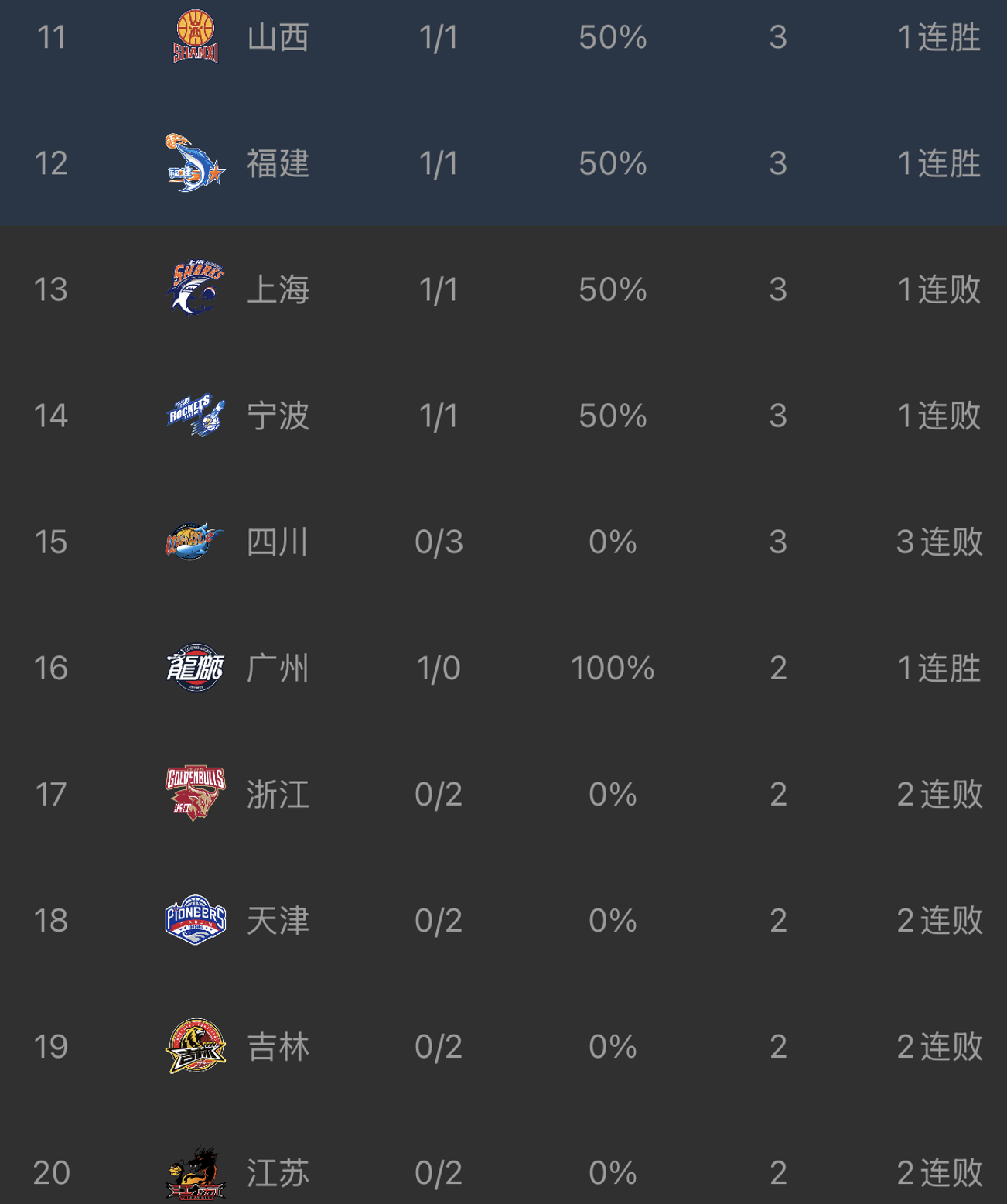The width and height of the screenshot is (1007, 1204).
Task: Click the Sichuan whale team logo
Action: click(x=196, y=542)
